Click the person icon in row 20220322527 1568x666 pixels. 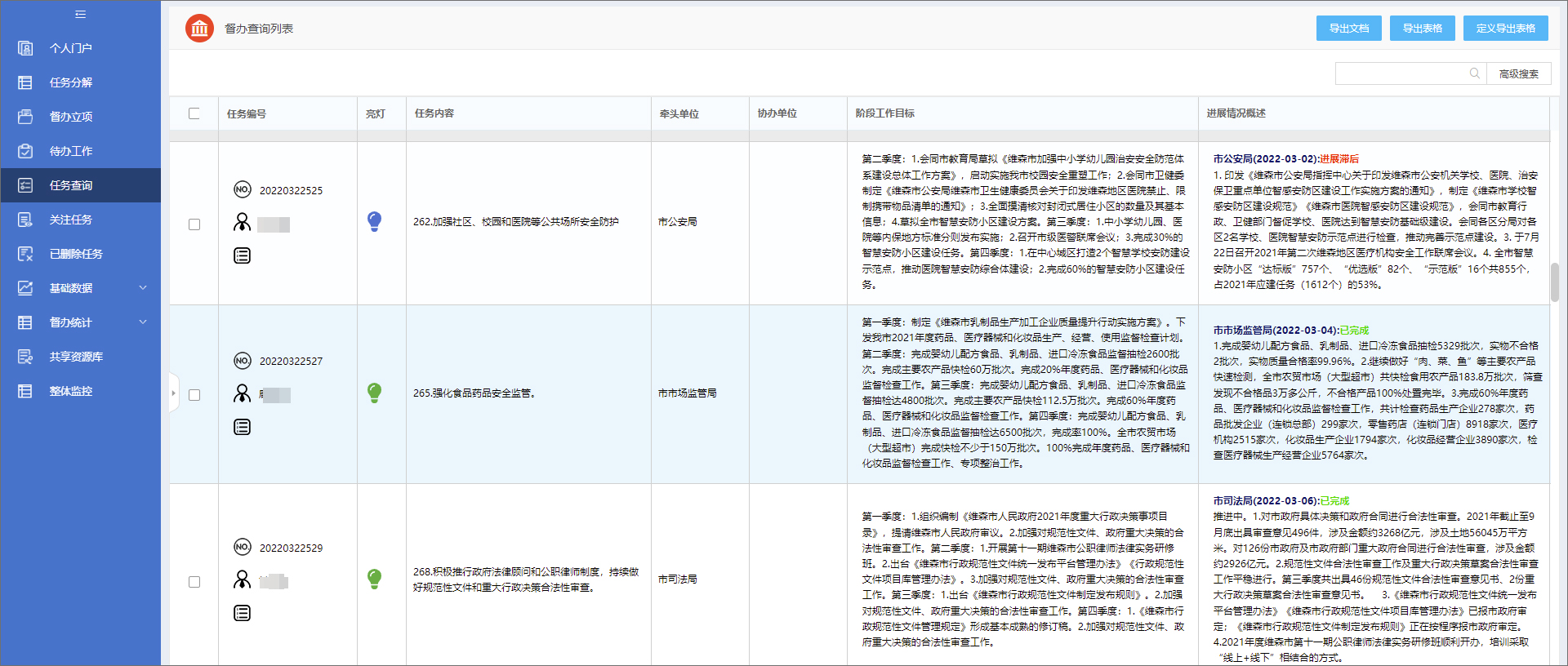pyautogui.click(x=242, y=393)
